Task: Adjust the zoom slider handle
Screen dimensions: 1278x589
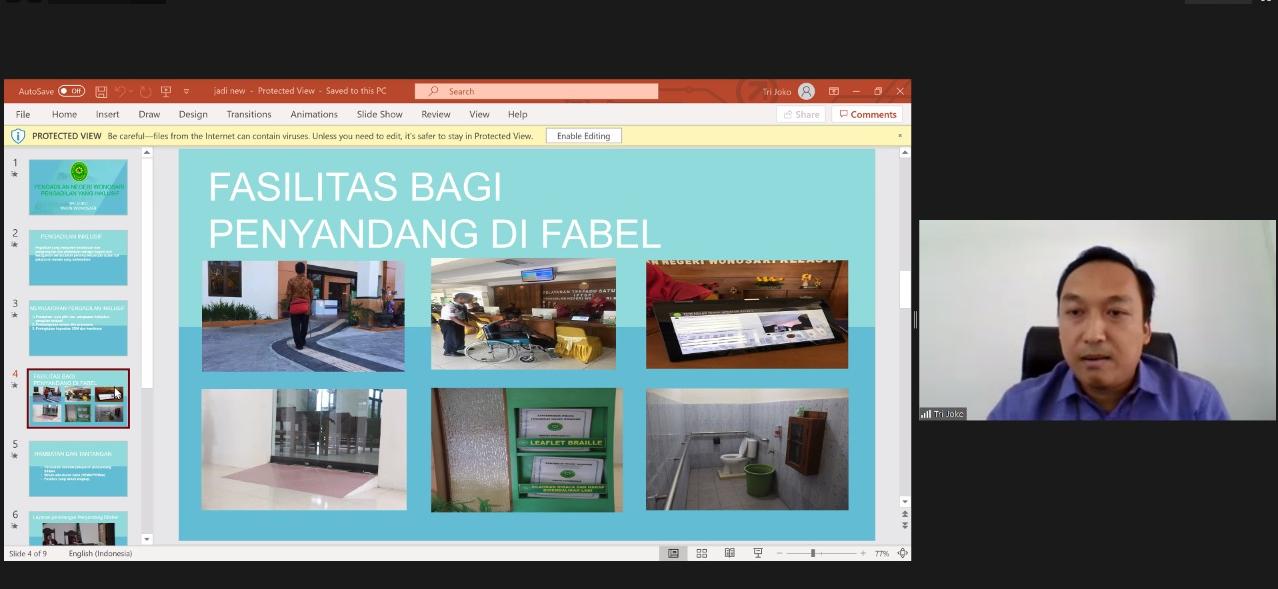Action: [x=813, y=553]
